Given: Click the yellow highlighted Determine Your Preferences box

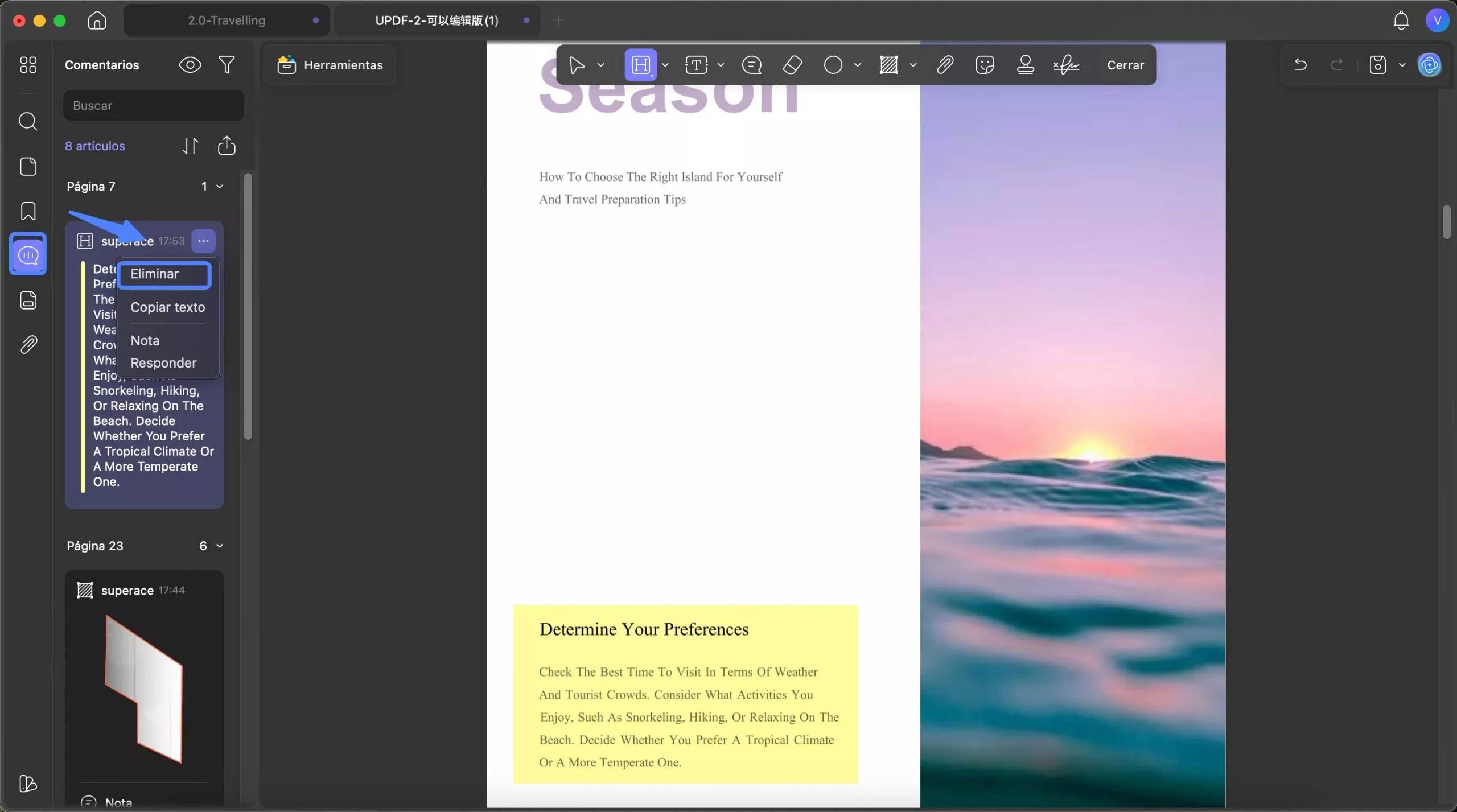Looking at the screenshot, I should pos(685,694).
